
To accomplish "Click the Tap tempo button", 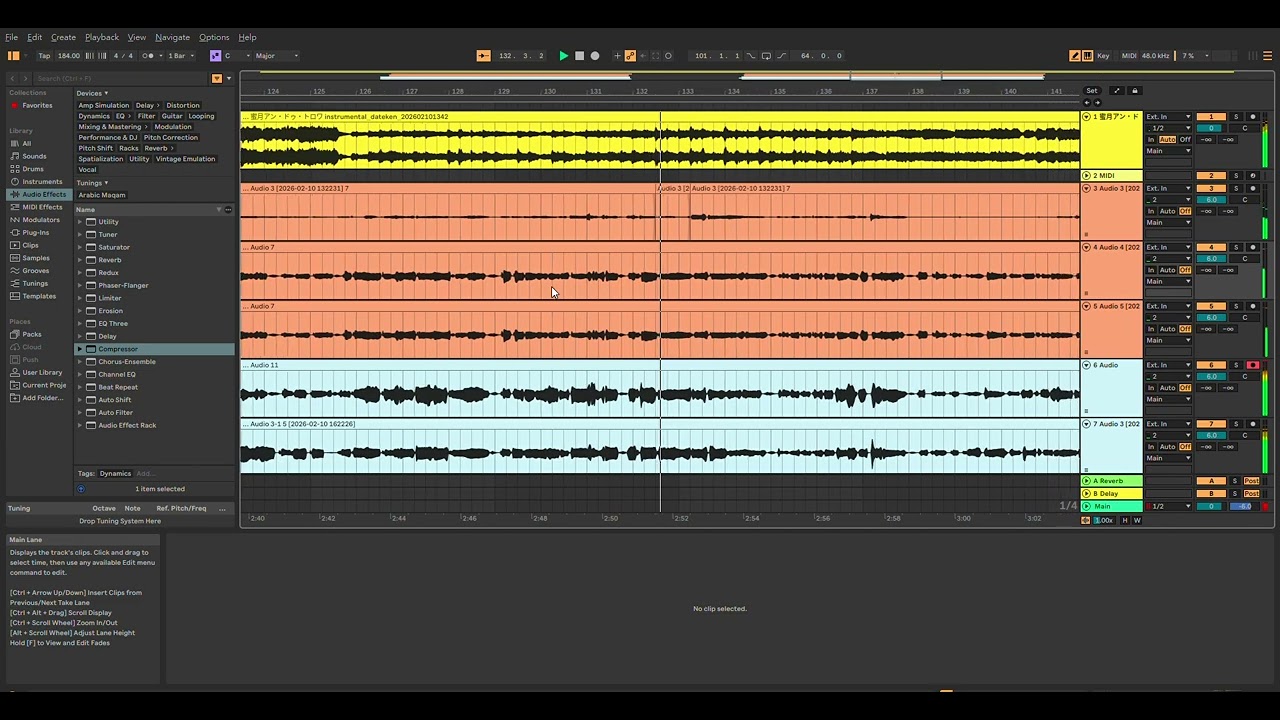I will click(44, 56).
